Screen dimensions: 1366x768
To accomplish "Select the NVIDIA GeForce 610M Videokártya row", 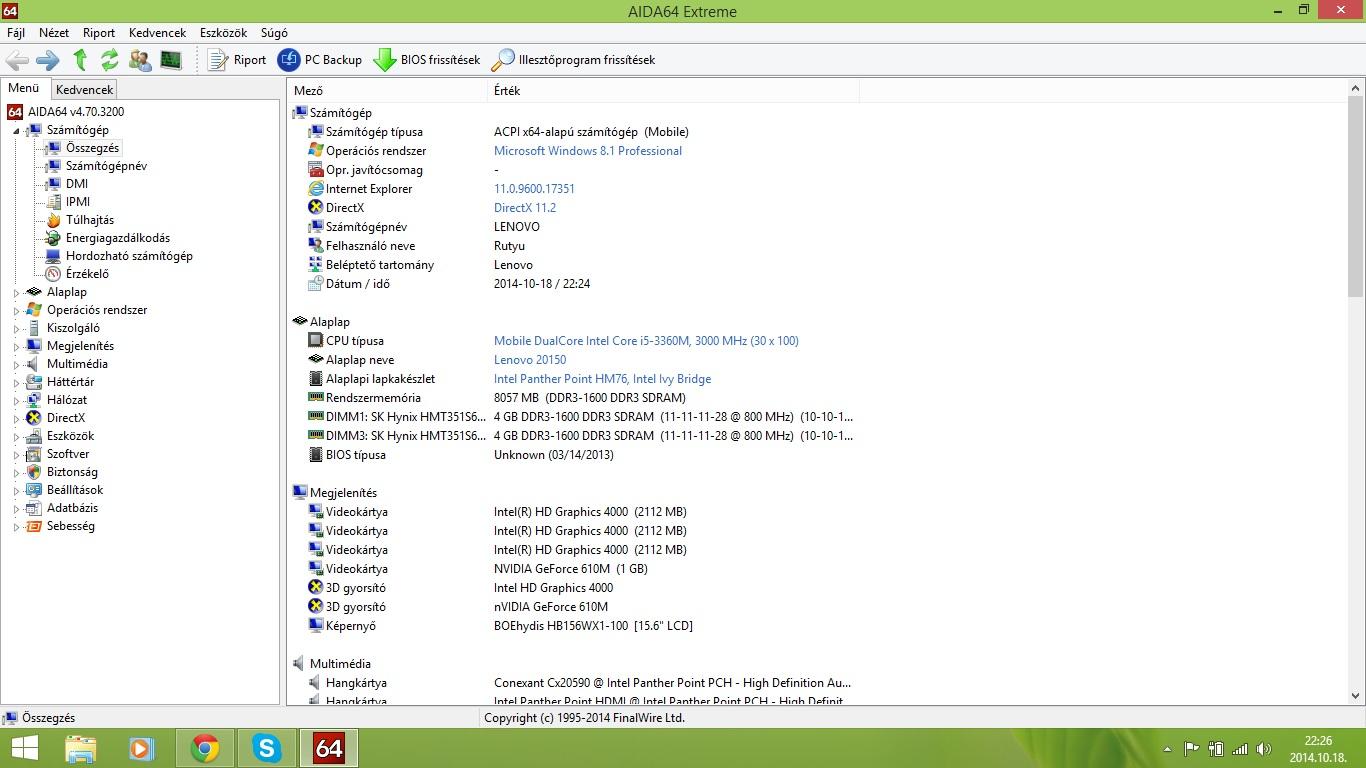I will (x=574, y=569).
